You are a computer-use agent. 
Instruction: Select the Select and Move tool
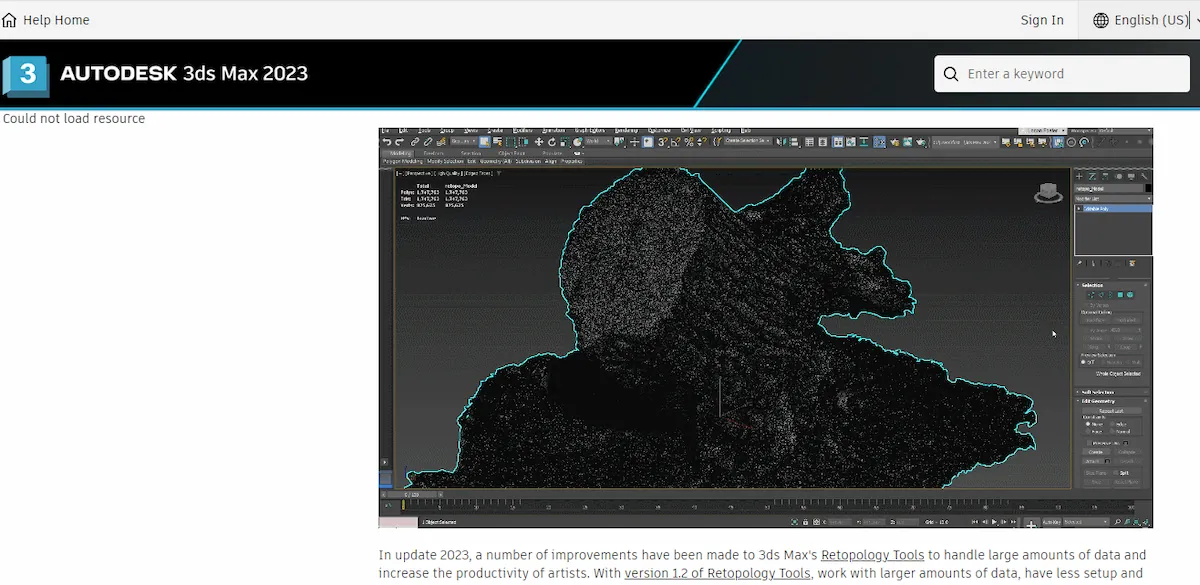[538, 141]
